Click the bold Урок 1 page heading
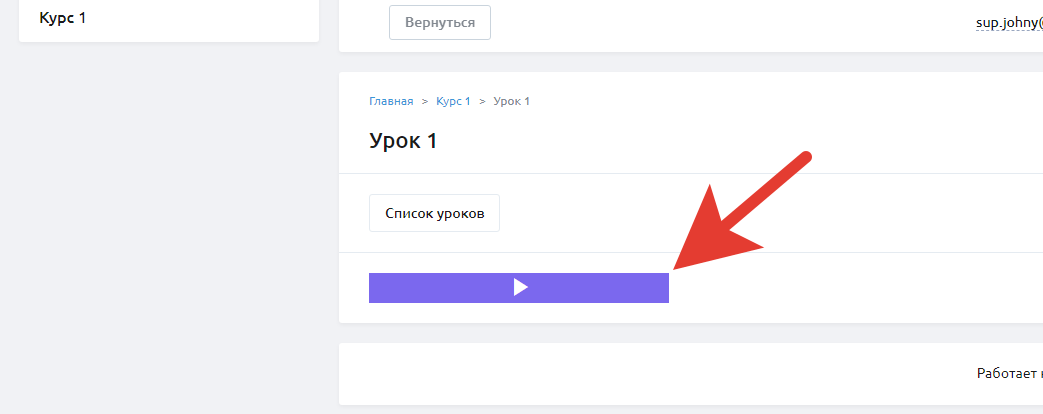 [403, 141]
